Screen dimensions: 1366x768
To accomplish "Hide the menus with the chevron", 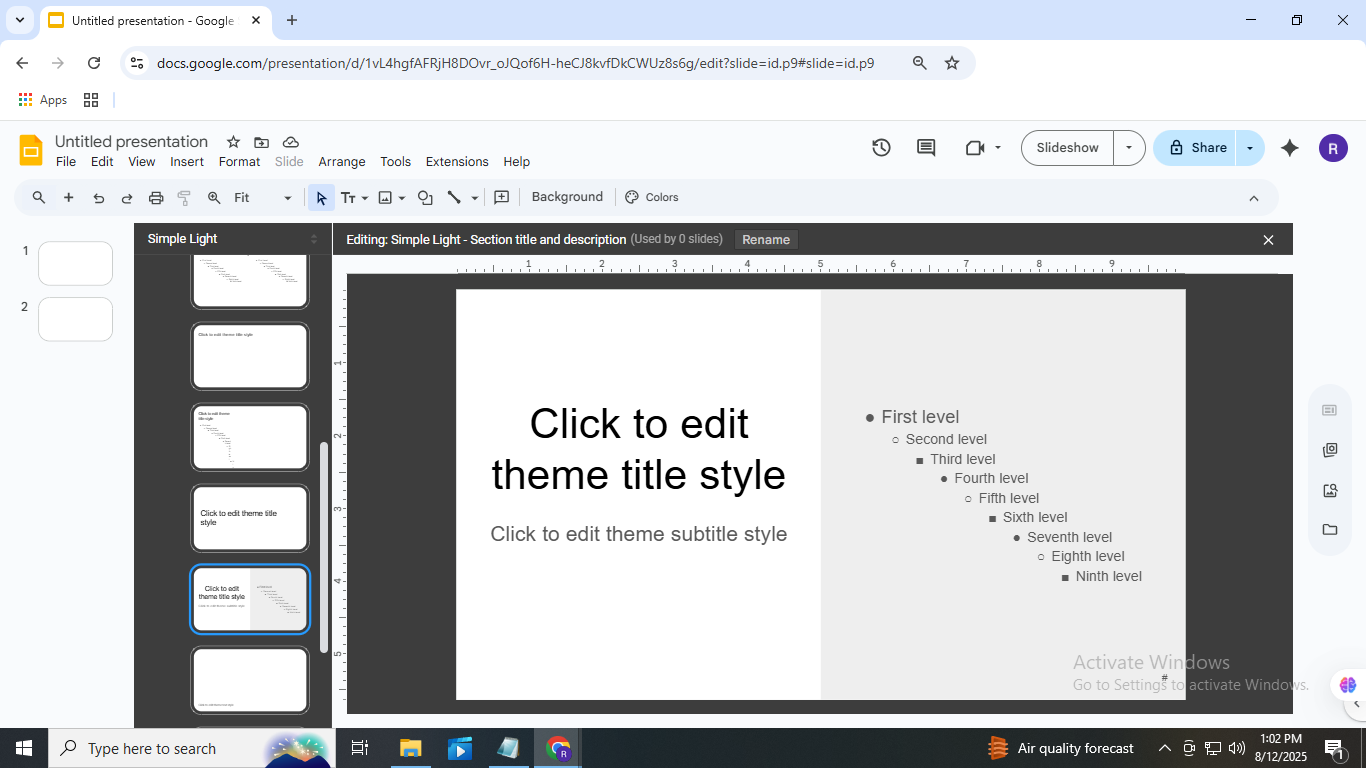I will point(1254,198).
